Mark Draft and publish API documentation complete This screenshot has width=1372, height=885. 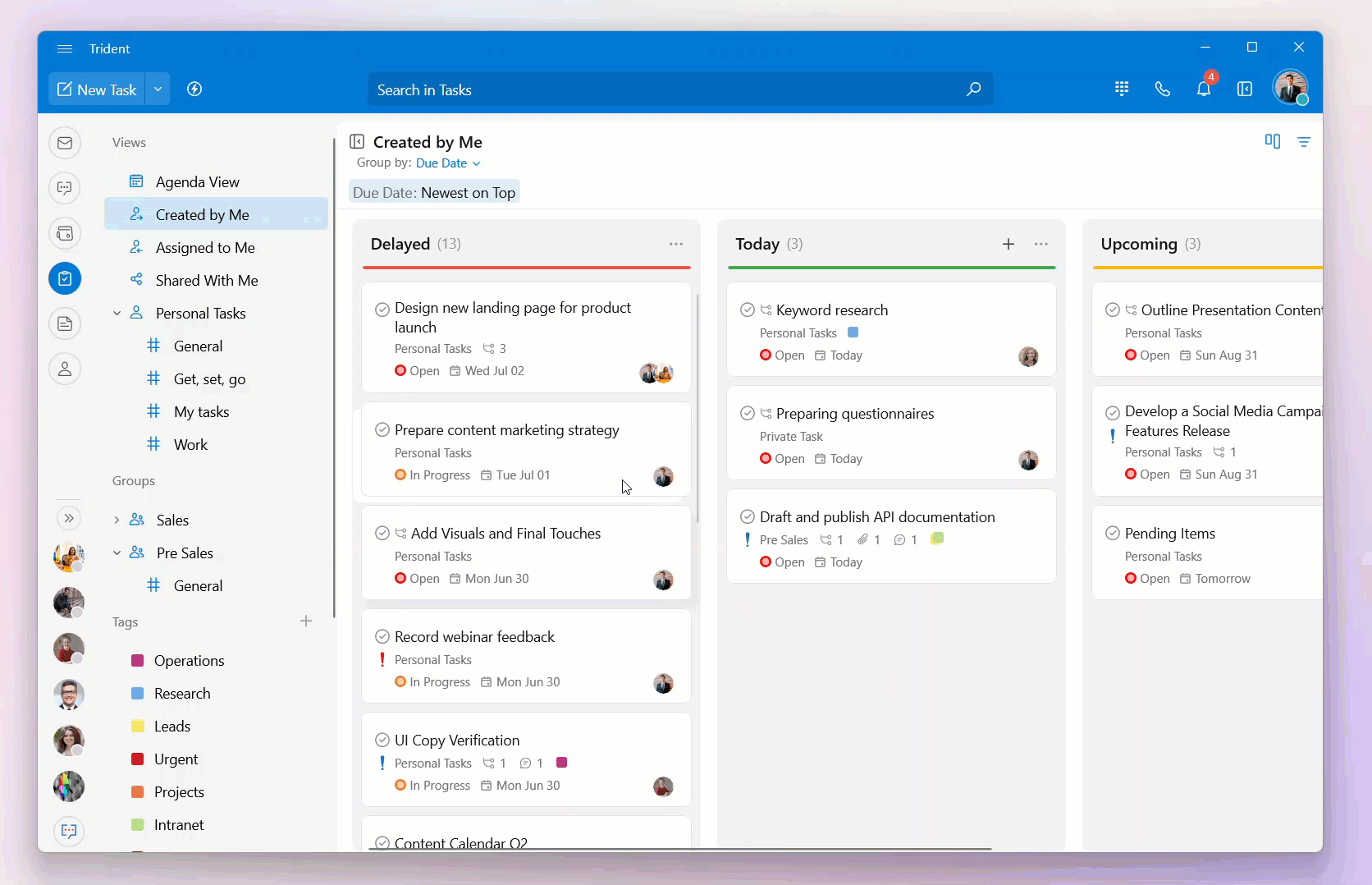[748, 517]
